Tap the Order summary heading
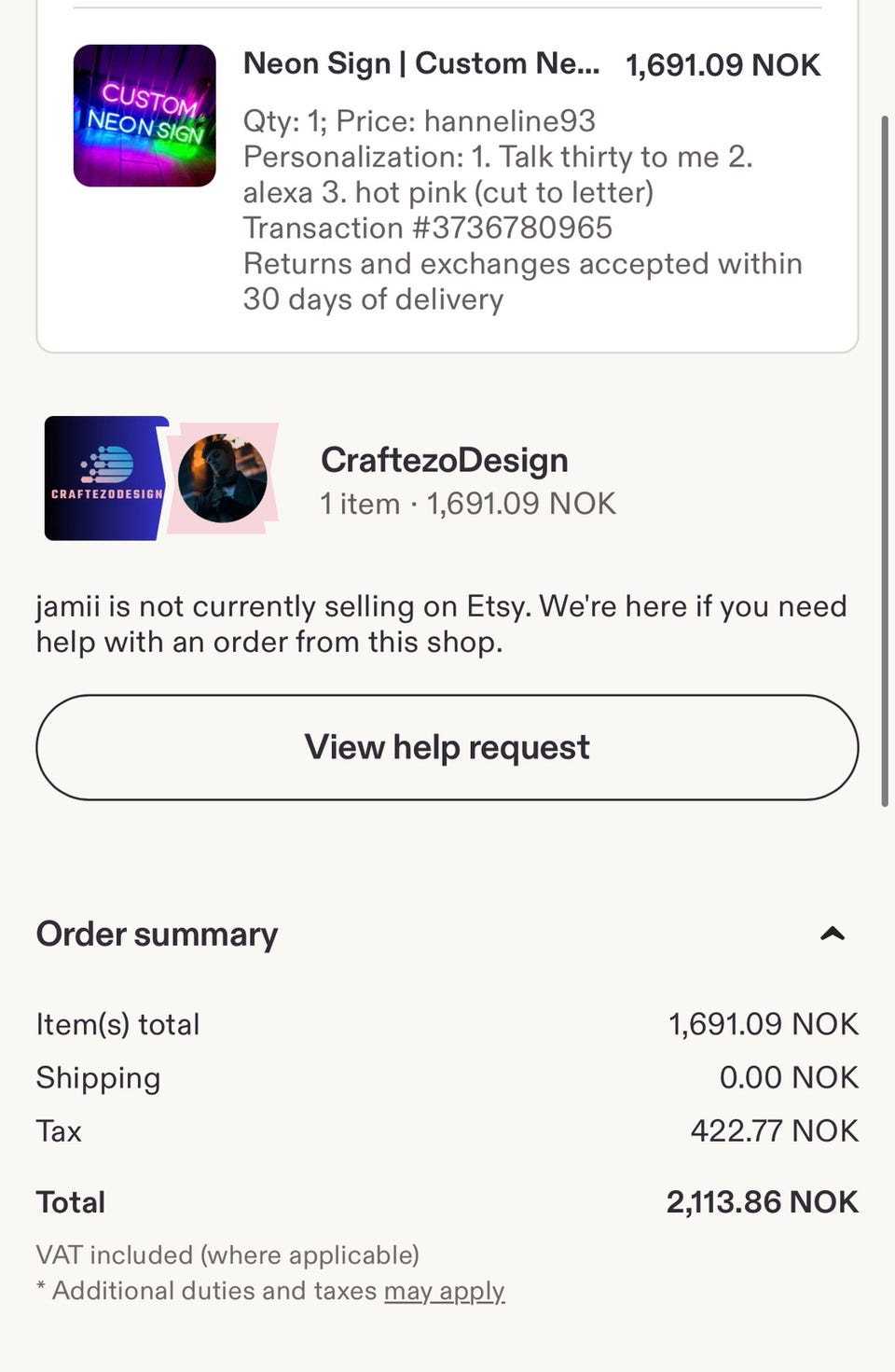The width and height of the screenshot is (895, 1372). click(x=157, y=934)
